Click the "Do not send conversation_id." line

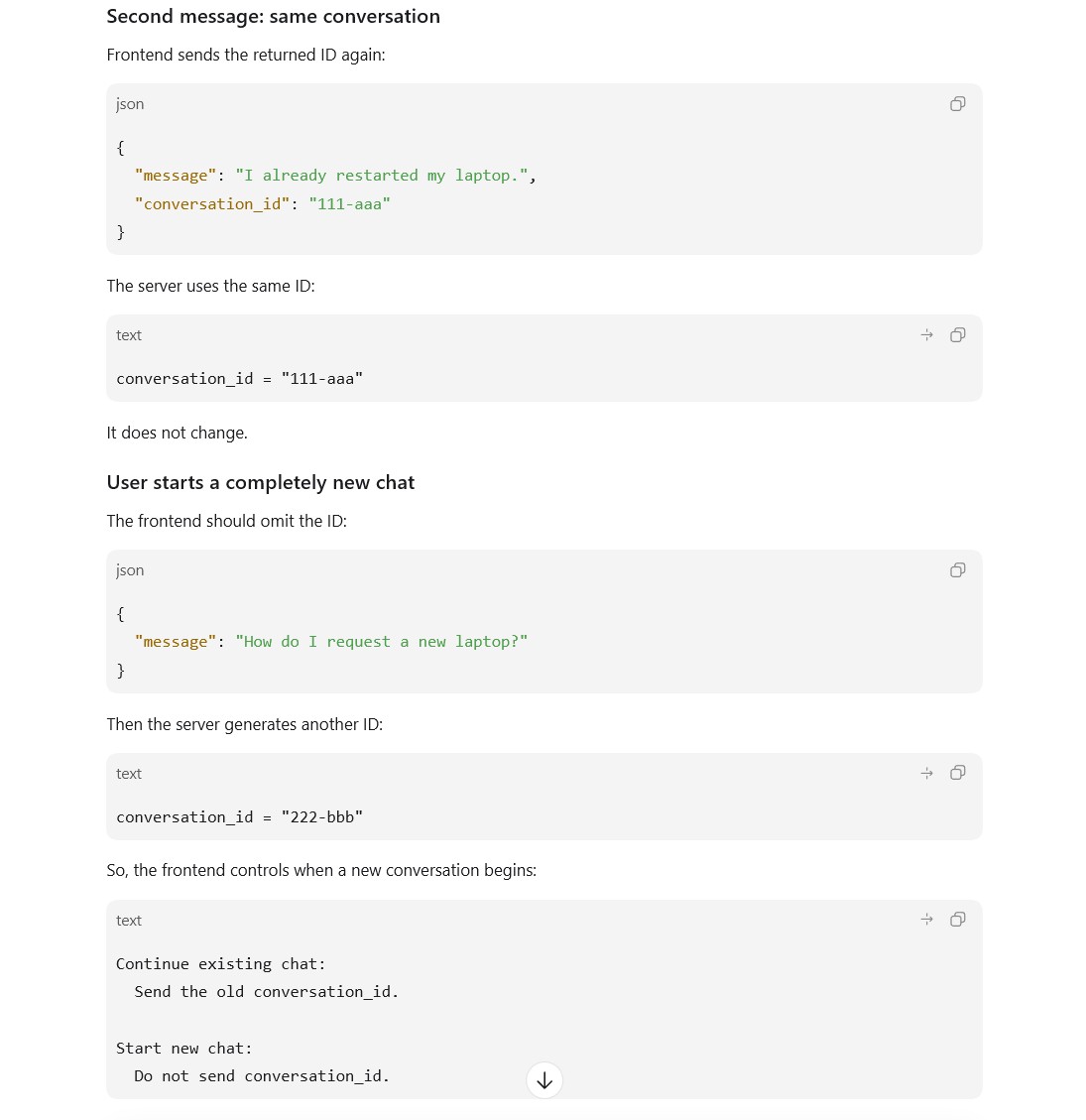coord(261,1076)
